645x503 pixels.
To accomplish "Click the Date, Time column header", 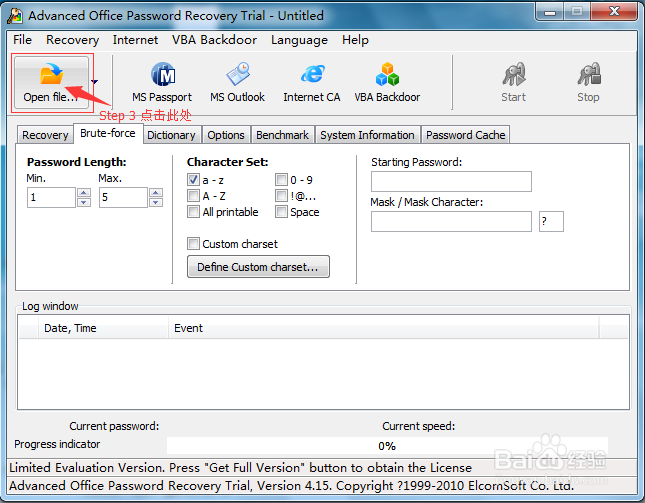I will click(103, 328).
